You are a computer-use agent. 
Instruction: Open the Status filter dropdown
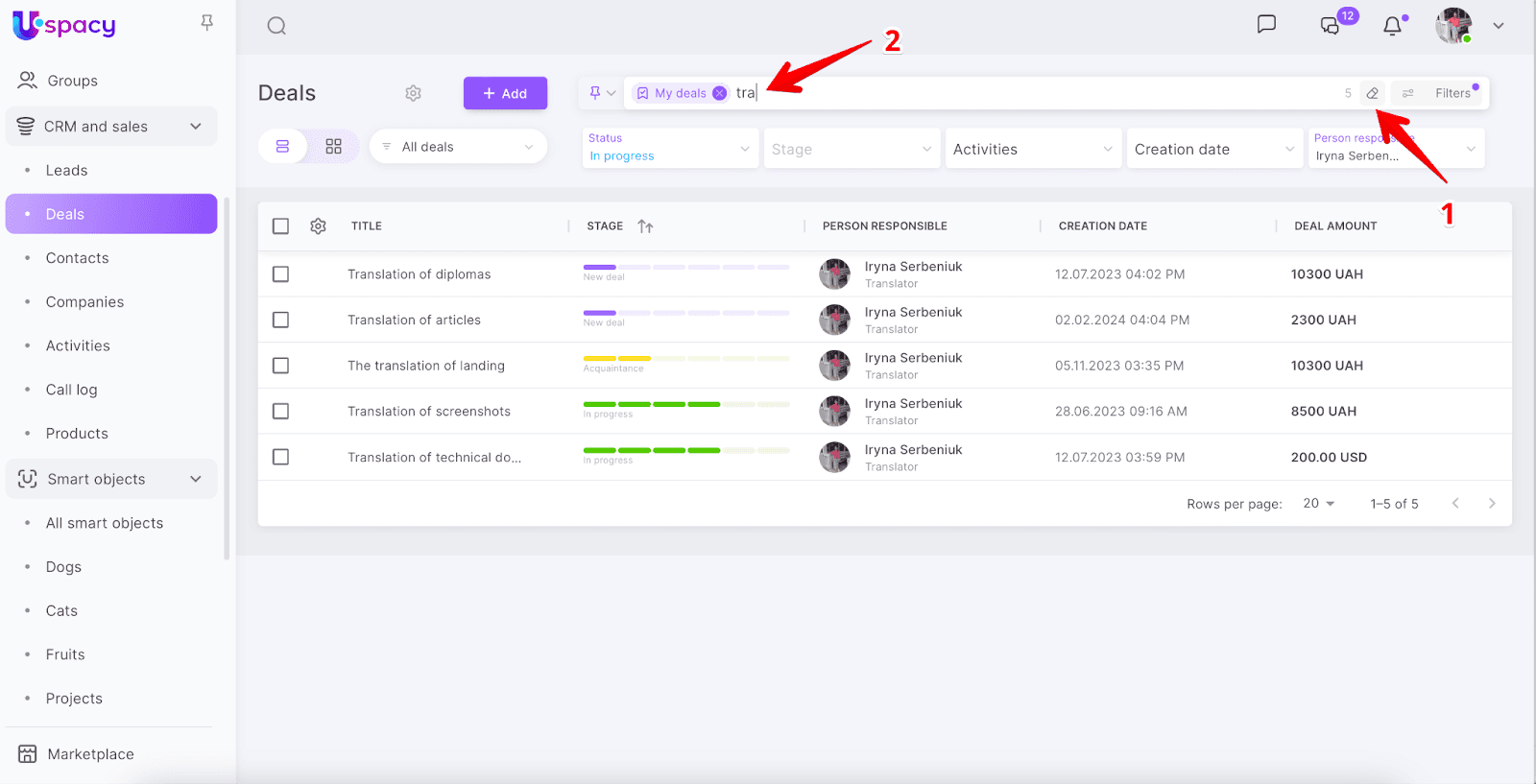669,148
